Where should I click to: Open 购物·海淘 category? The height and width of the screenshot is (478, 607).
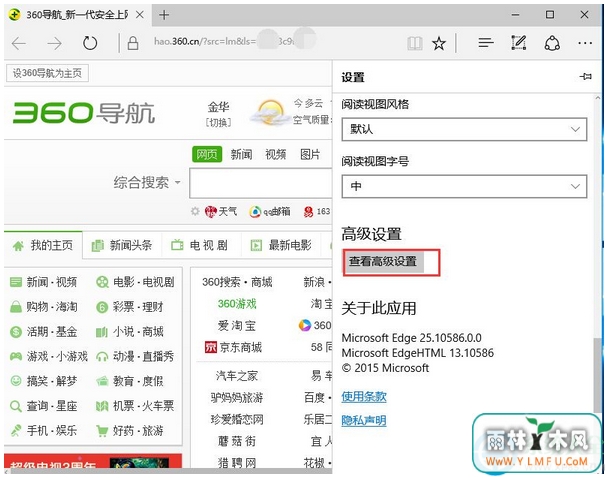click(43, 307)
